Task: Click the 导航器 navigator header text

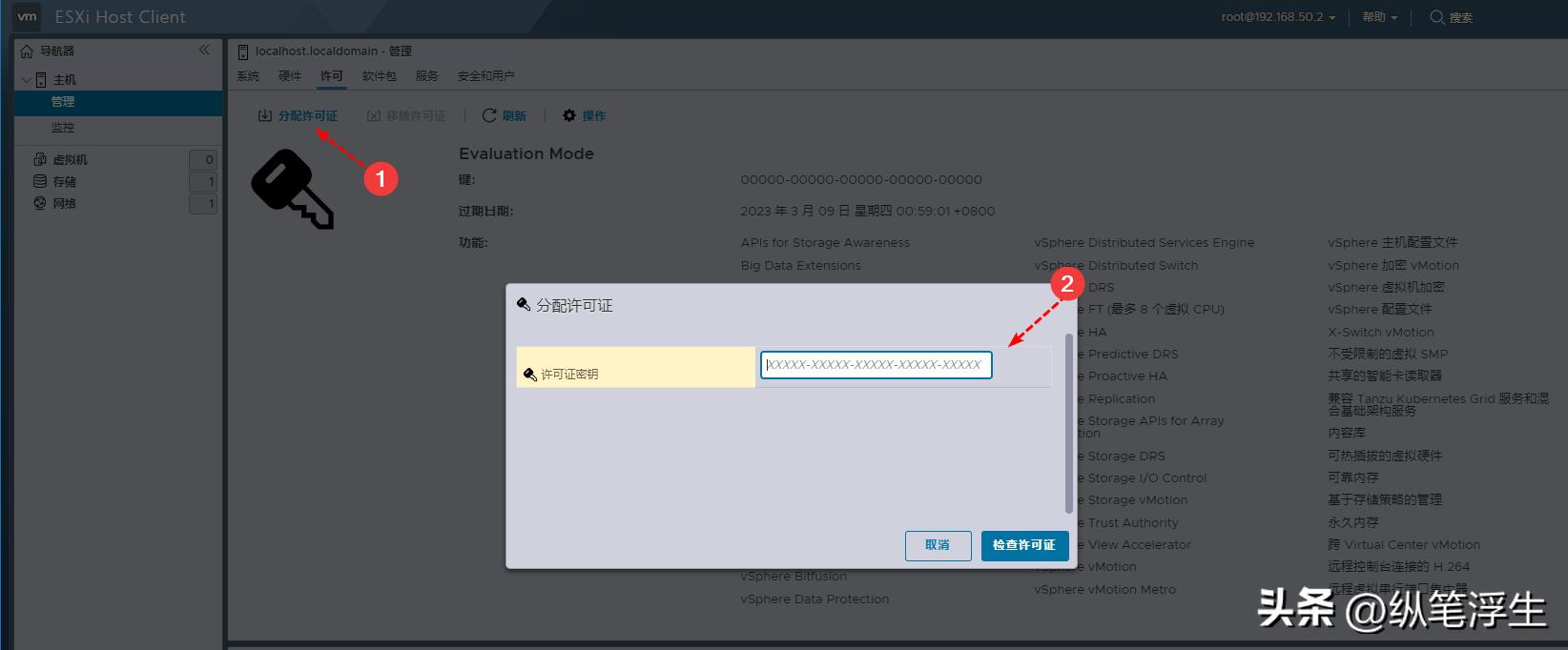Action: pyautogui.click(x=57, y=51)
